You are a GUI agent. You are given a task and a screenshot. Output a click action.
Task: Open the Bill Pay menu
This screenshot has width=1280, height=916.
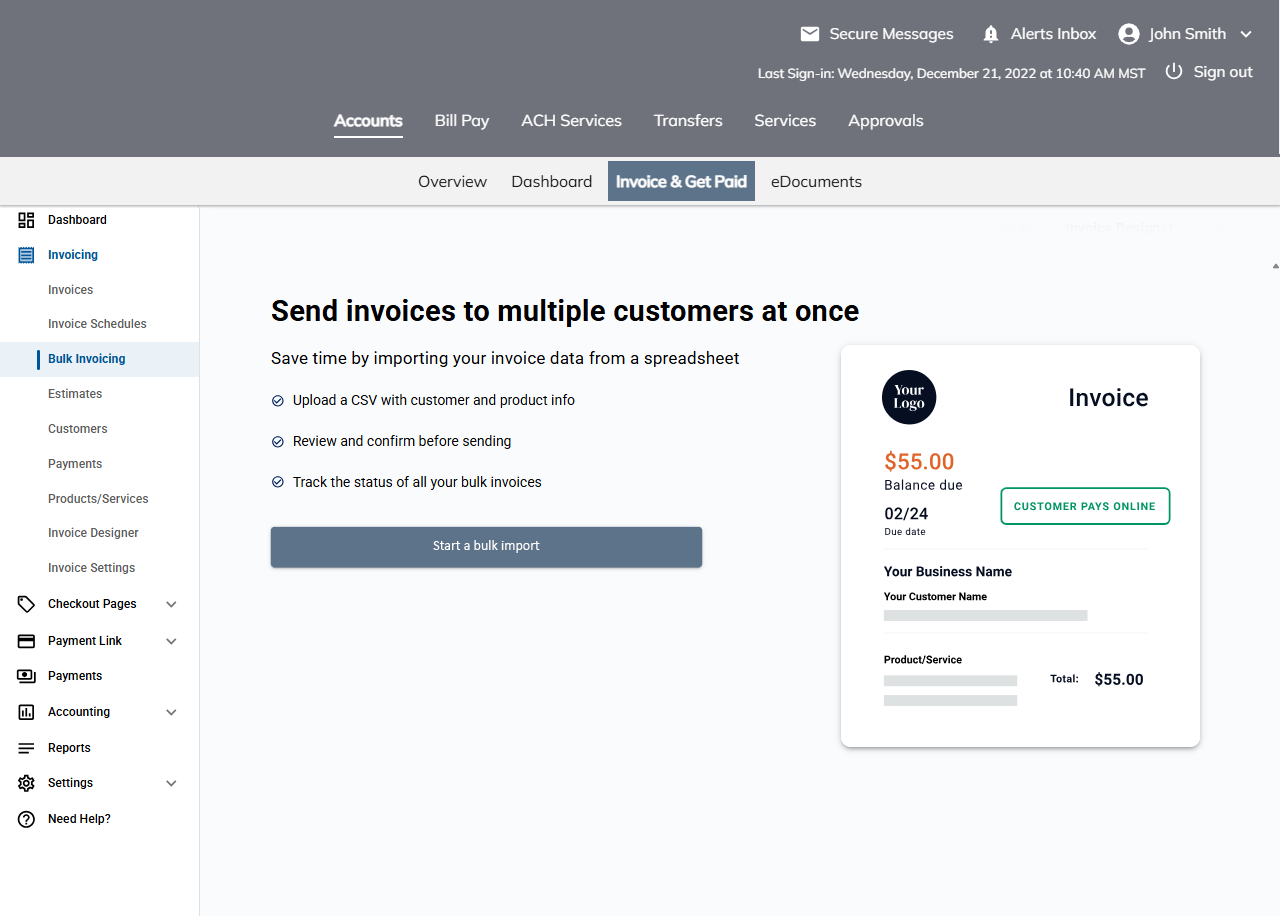point(462,121)
